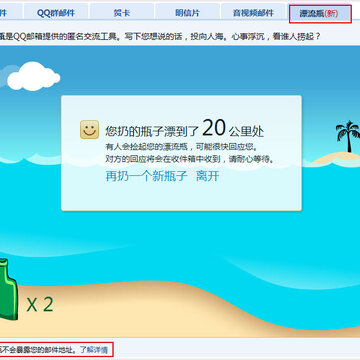Viewport: 360px width, 360px height.
Task: Open the 了解详情 link
Action: [94, 350]
